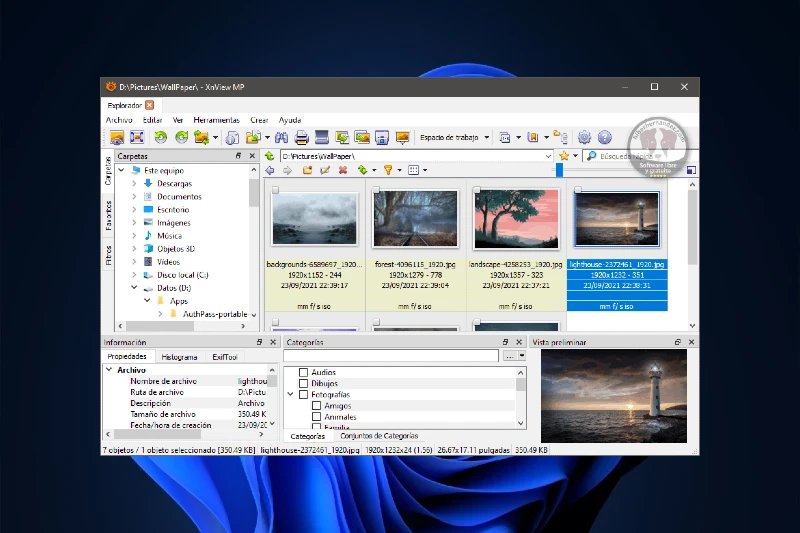Go to parent folder with green up arrow
The width and height of the screenshot is (800, 533).
click(x=269, y=156)
